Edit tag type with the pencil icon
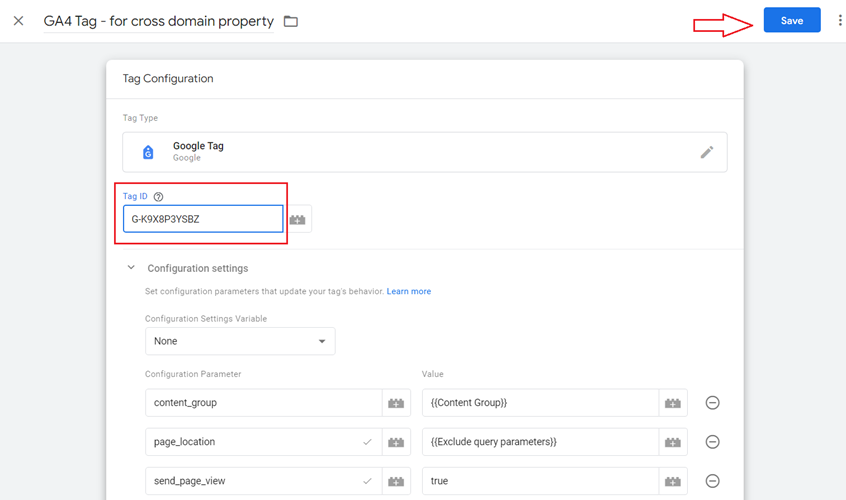Screen dimensions: 846x500 707,152
